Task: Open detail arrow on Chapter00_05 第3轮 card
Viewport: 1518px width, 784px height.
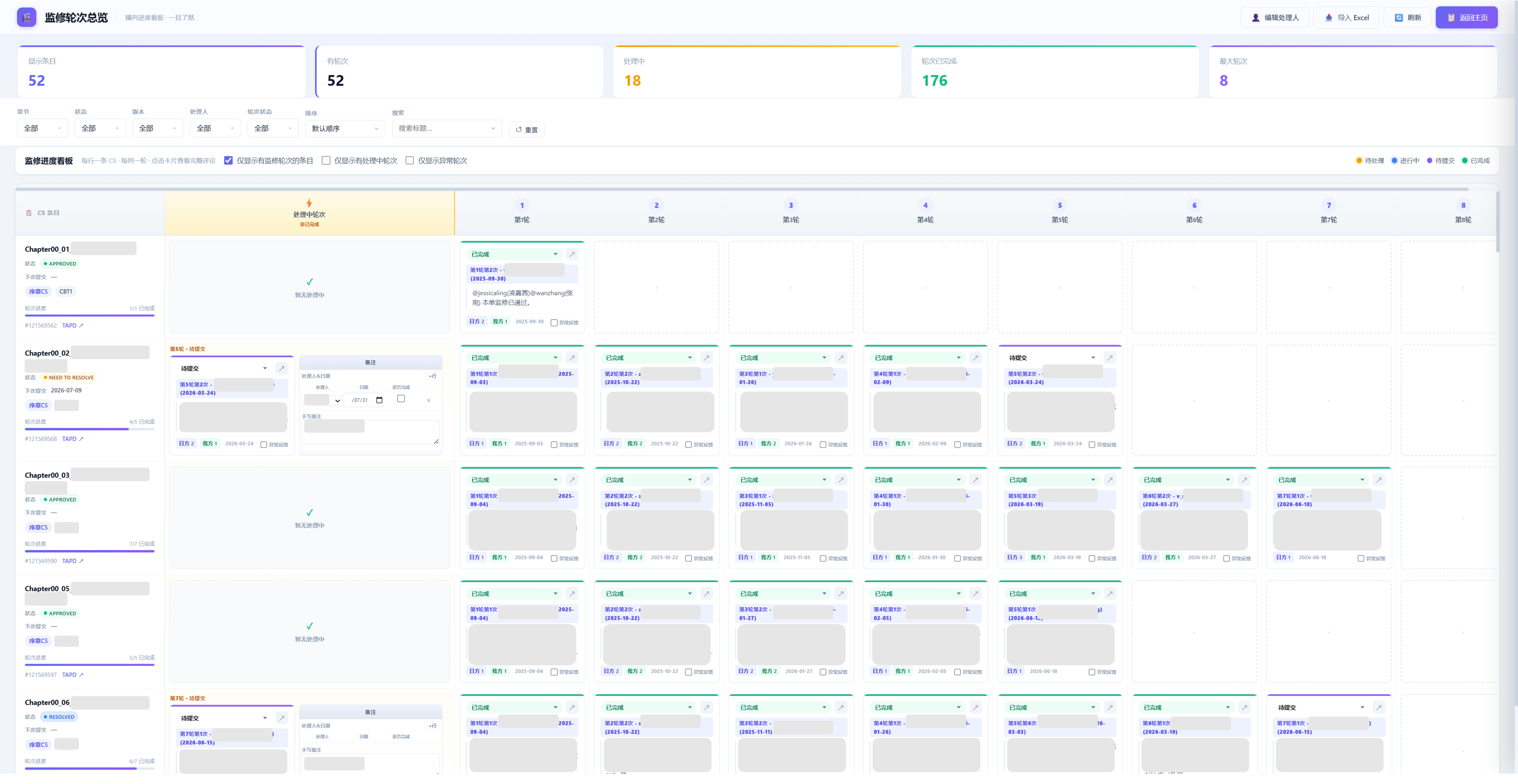Action: click(841, 593)
